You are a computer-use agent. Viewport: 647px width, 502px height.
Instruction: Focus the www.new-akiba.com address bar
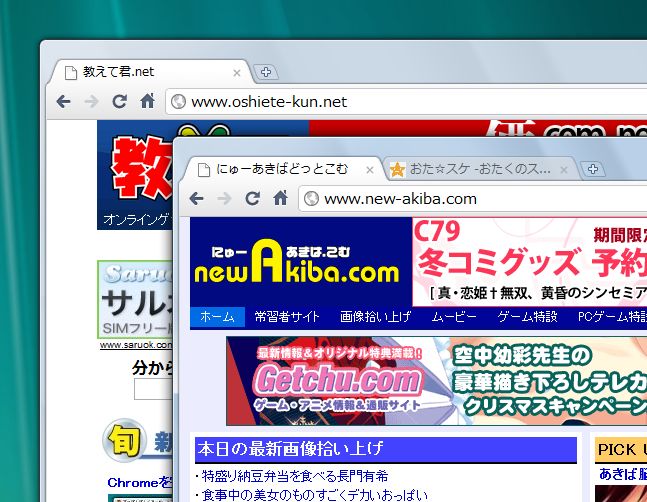click(x=473, y=199)
